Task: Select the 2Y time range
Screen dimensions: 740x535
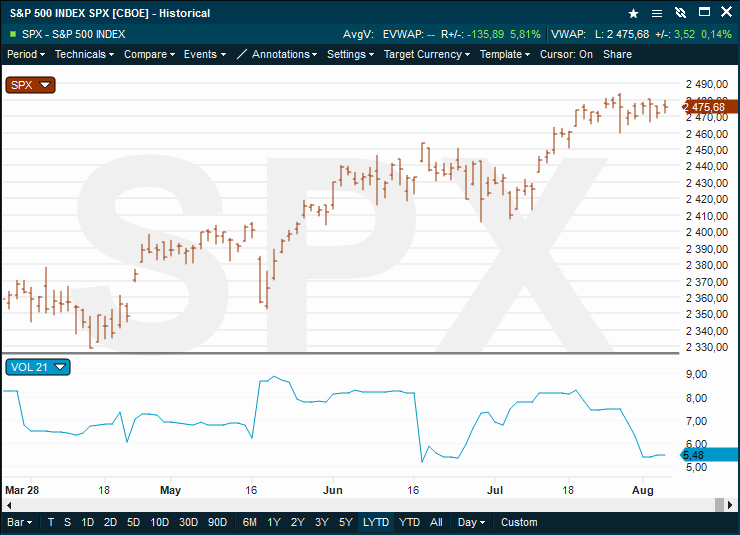Action: click(297, 522)
